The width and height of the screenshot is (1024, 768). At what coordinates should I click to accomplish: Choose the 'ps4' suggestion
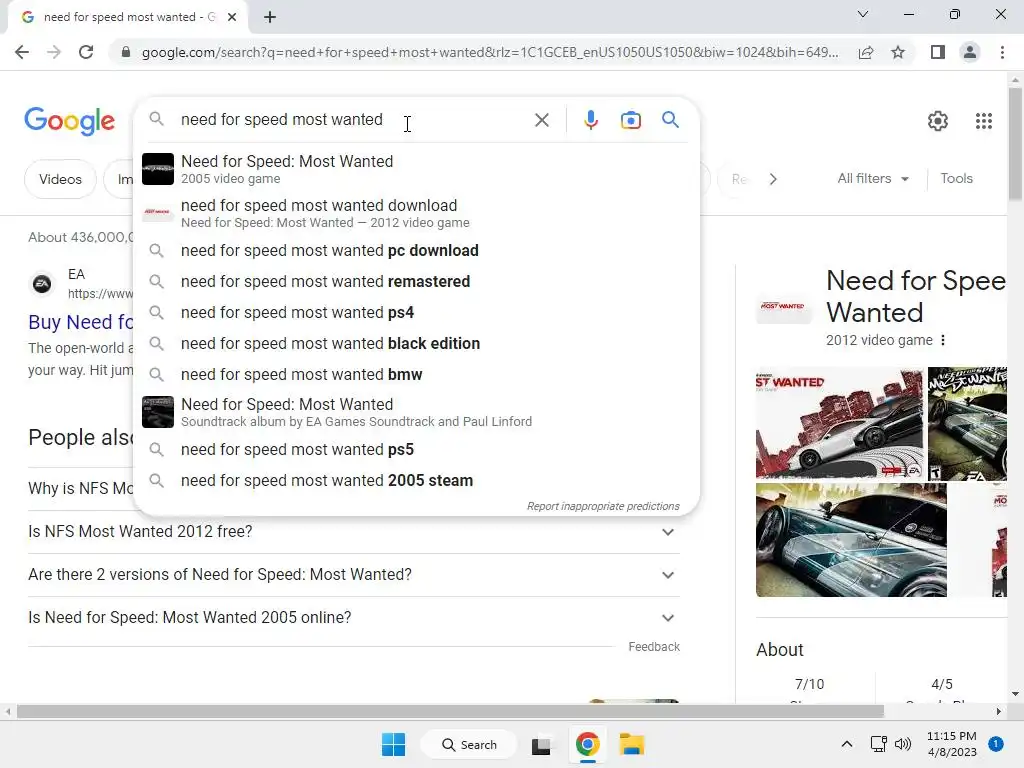point(416,313)
